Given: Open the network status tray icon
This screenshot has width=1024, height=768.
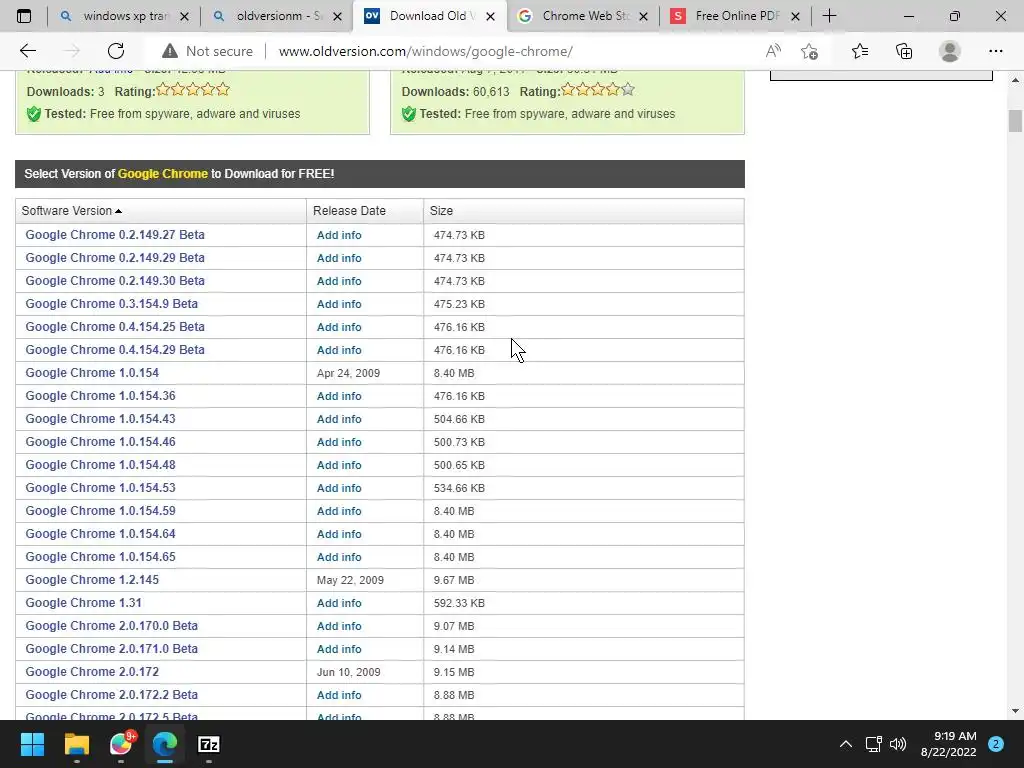Looking at the screenshot, I should [873, 744].
